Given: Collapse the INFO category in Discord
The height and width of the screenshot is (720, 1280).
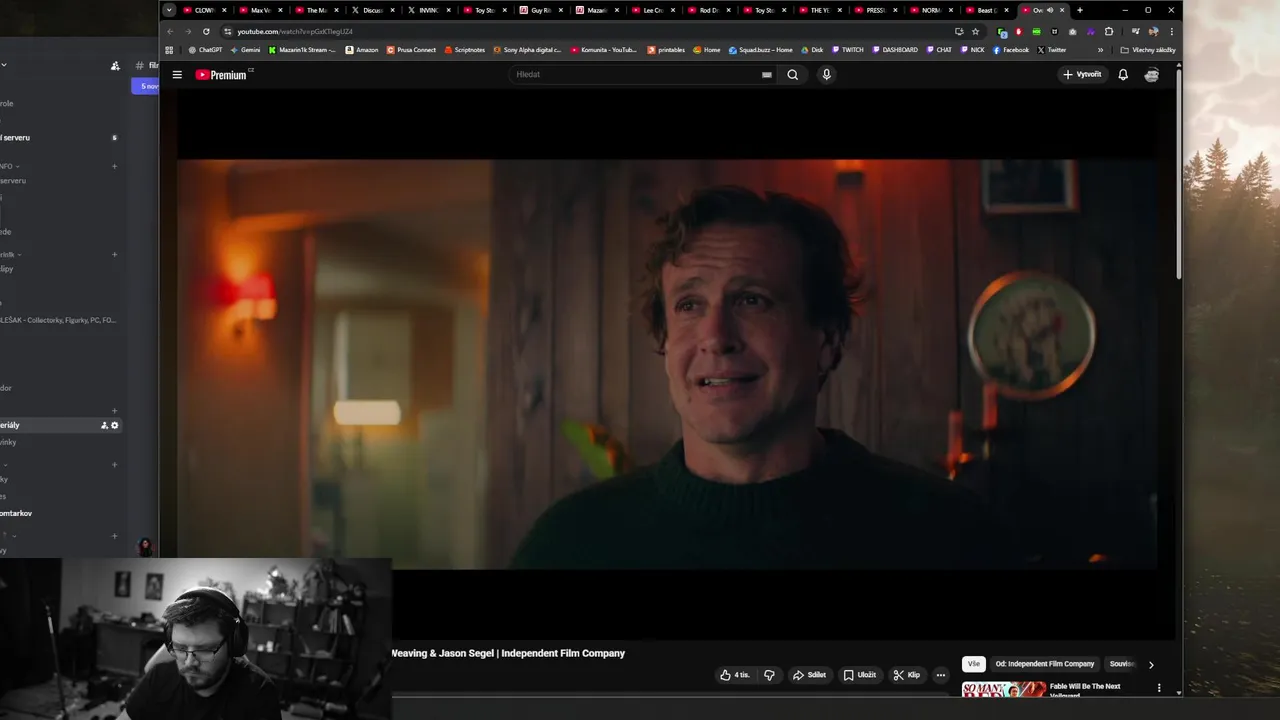Looking at the screenshot, I should point(9,166).
